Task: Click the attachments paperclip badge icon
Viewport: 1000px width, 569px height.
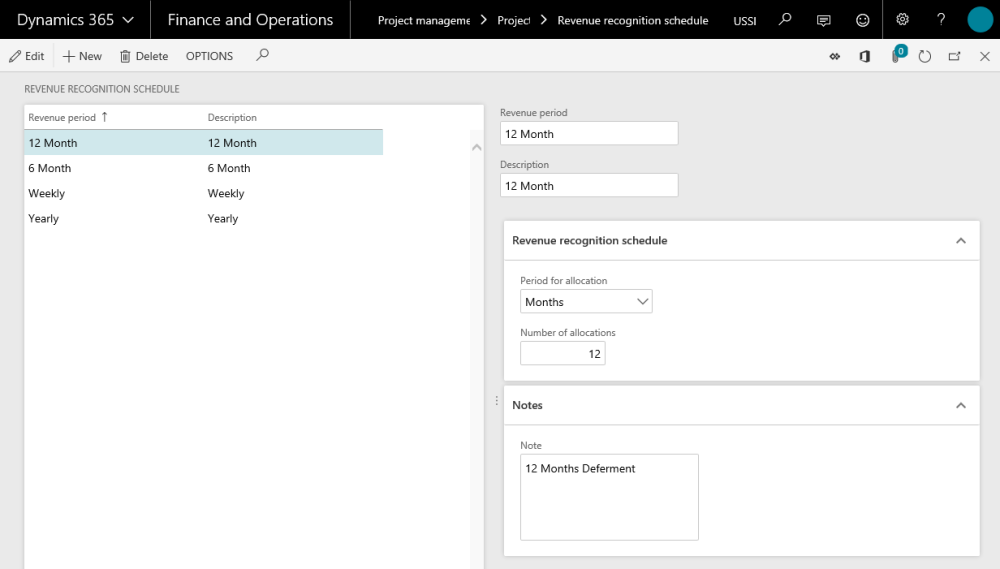Action: [x=896, y=56]
